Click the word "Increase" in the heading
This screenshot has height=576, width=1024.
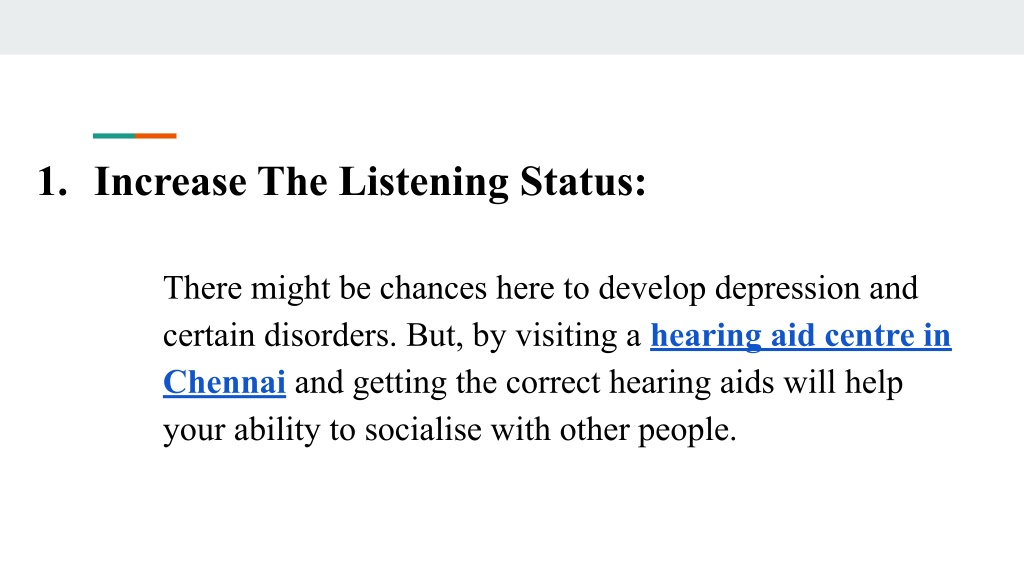click(x=170, y=182)
